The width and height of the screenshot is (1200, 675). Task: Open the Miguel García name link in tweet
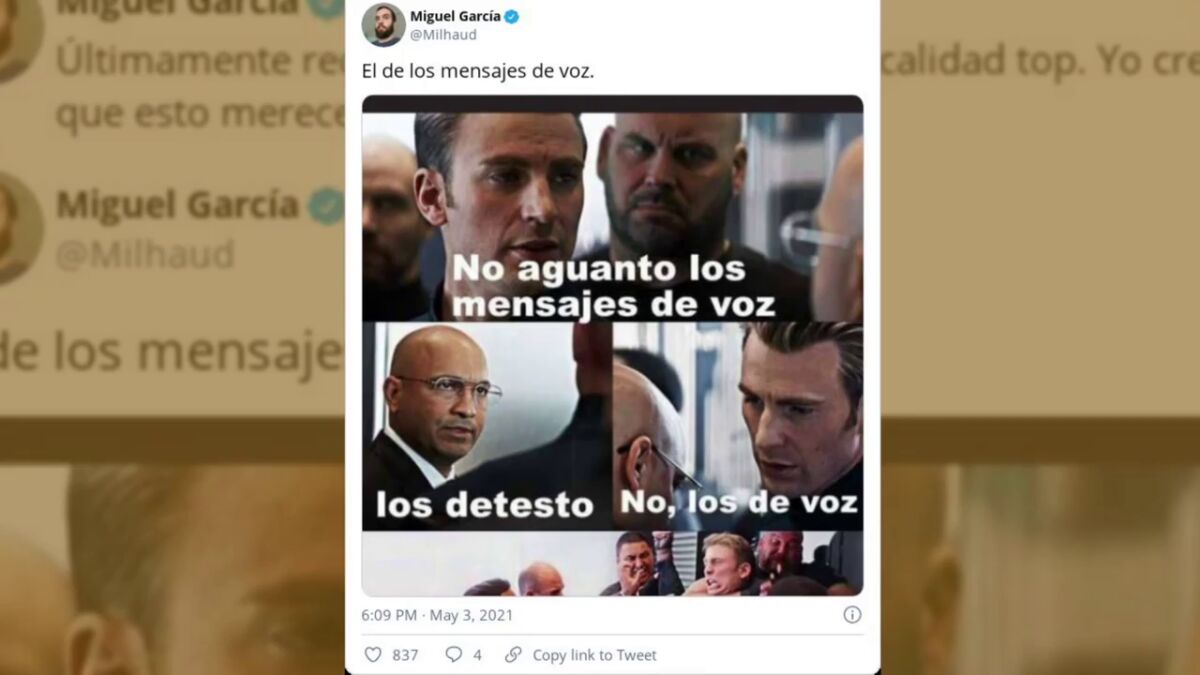click(x=456, y=16)
